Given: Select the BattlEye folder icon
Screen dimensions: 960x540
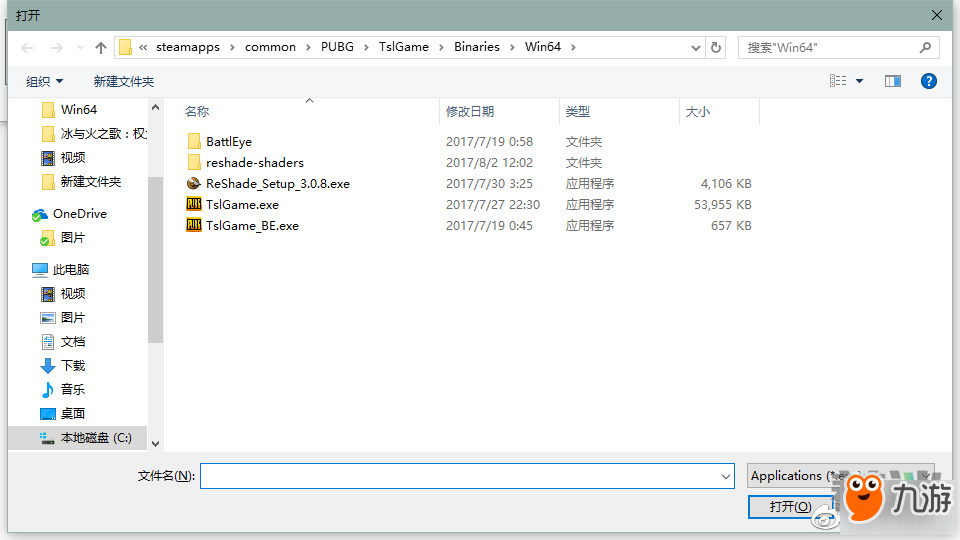Looking at the screenshot, I should [x=193, y=141].
